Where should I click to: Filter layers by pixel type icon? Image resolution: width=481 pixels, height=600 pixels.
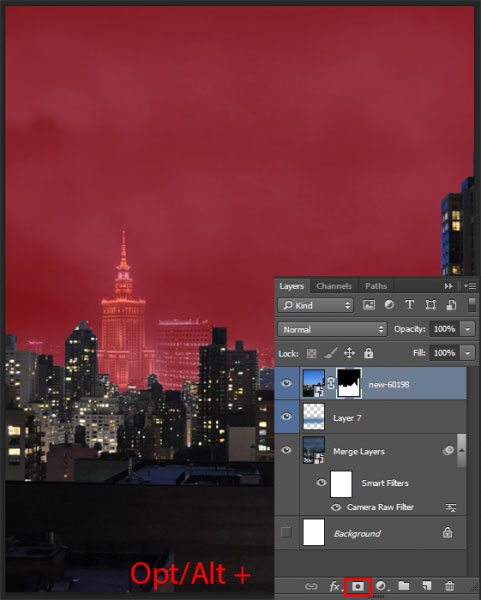368,305
